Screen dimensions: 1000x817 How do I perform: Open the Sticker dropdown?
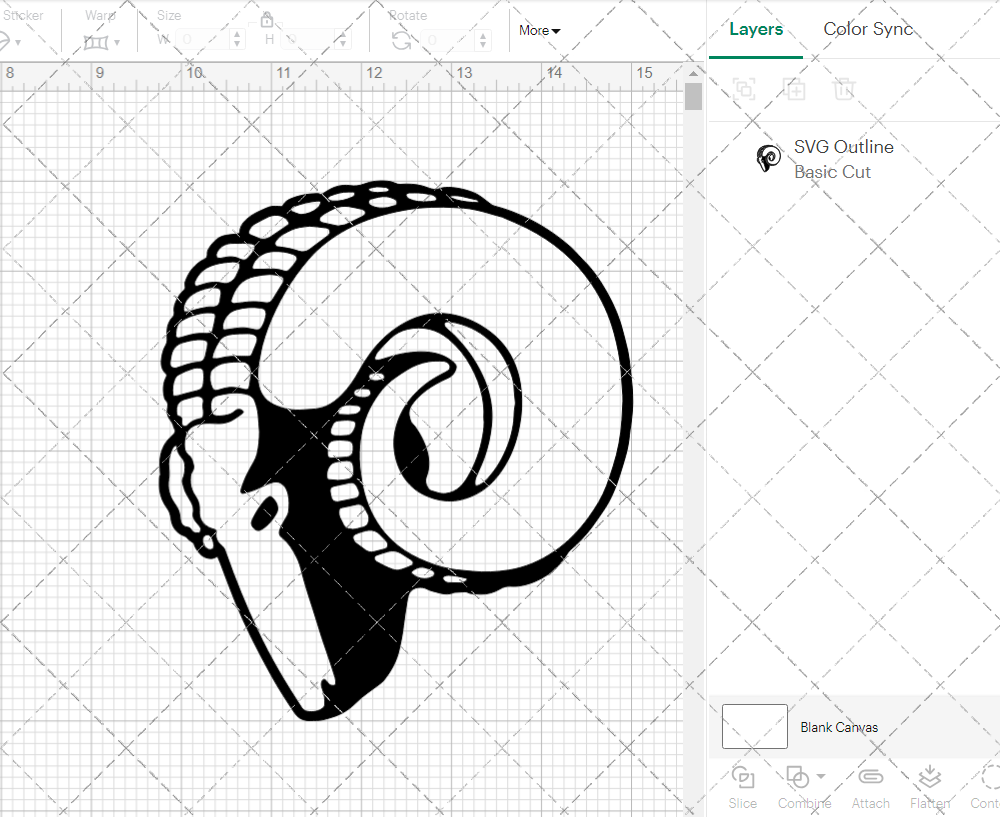pyautogui.click(x=10, y=42)
